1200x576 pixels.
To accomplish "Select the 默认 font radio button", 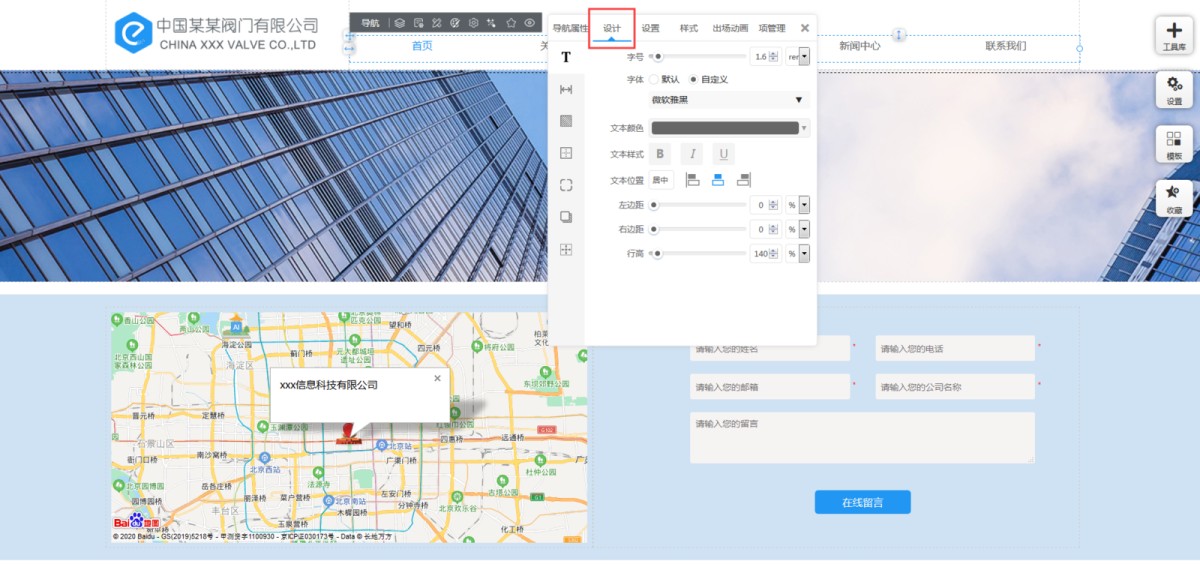I will tap(655, 79).
